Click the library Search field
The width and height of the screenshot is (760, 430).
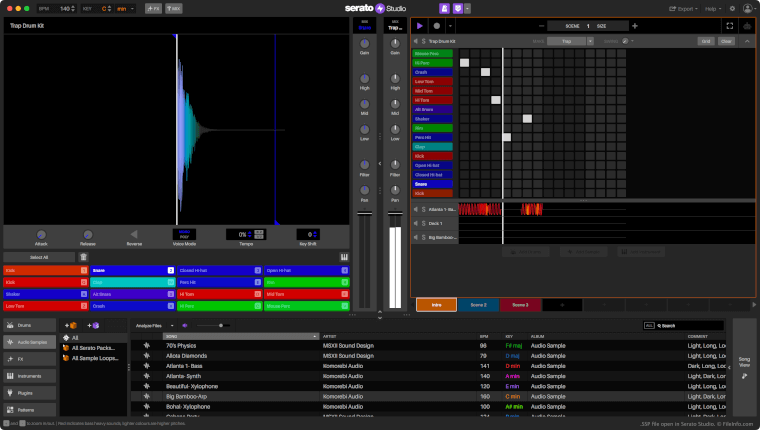690,325
